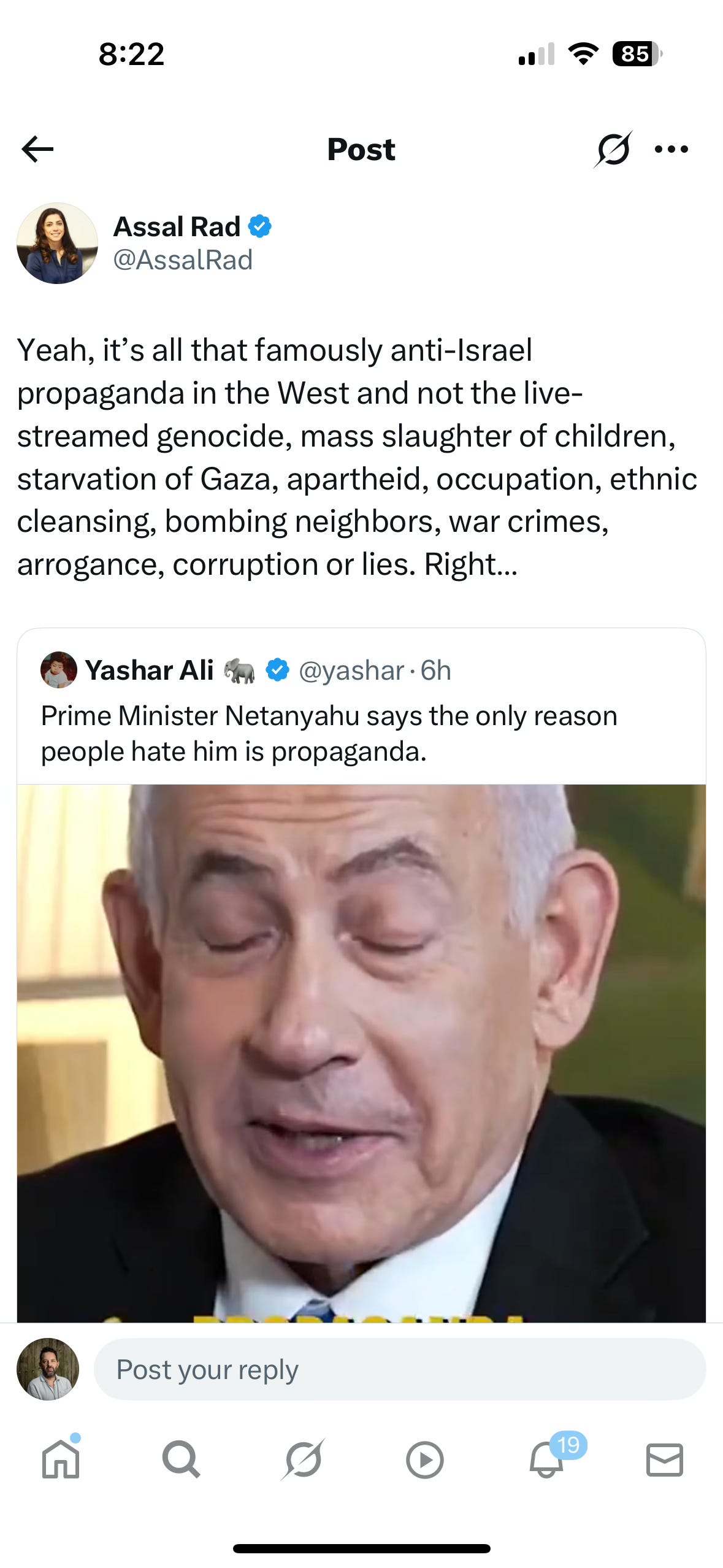Open the video play tab
The height and width of the screenshot is (1568, 723).
(x=424, y=1460)
